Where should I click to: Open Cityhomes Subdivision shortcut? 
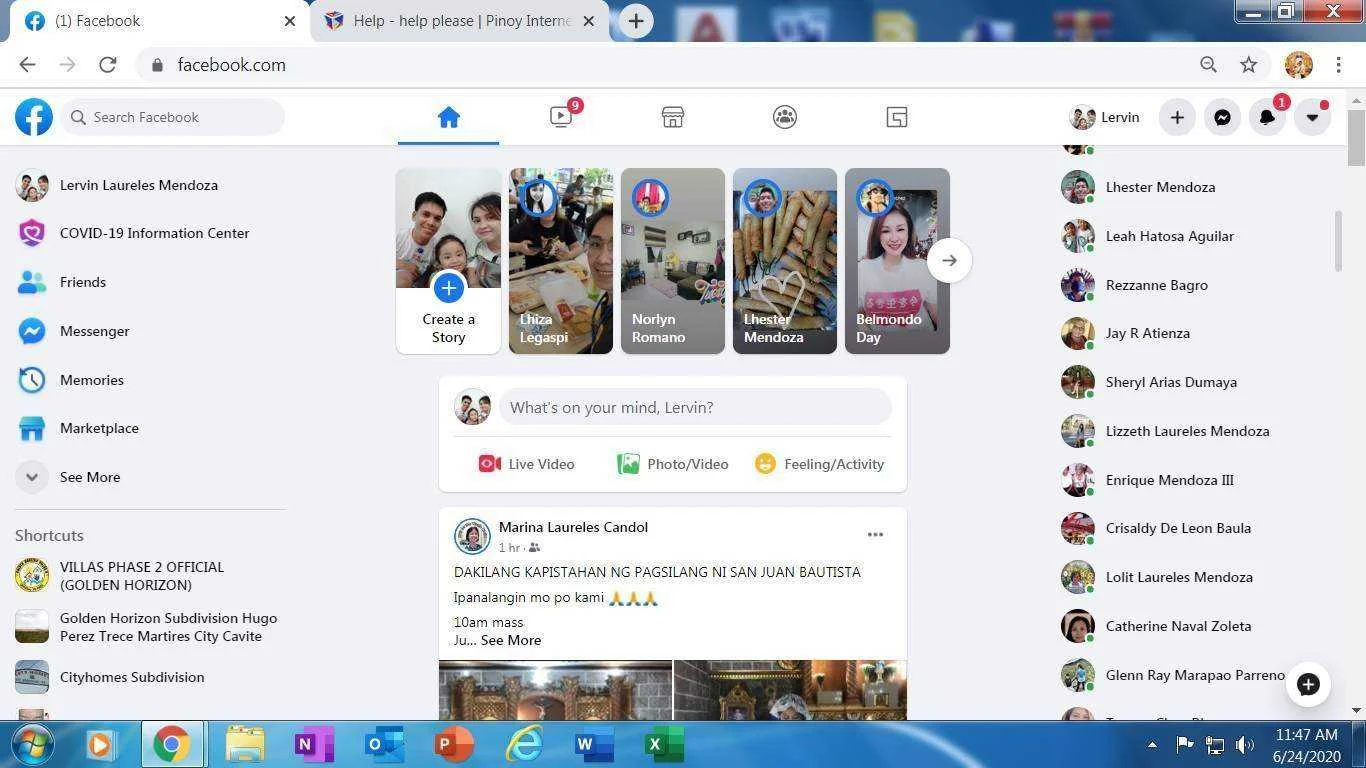click(150, 677)
